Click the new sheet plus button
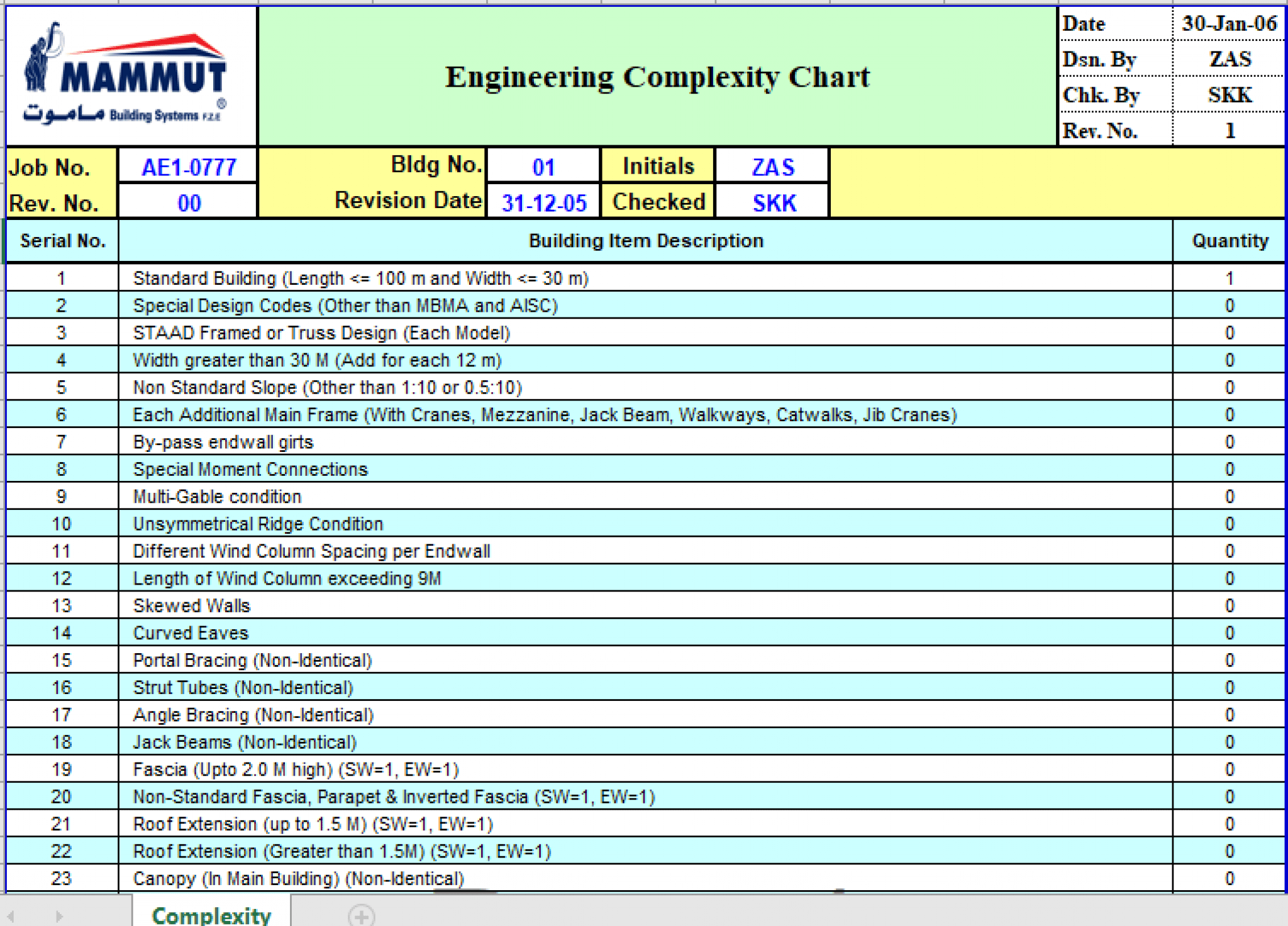 pyautogui.click(x=361, y=916)
